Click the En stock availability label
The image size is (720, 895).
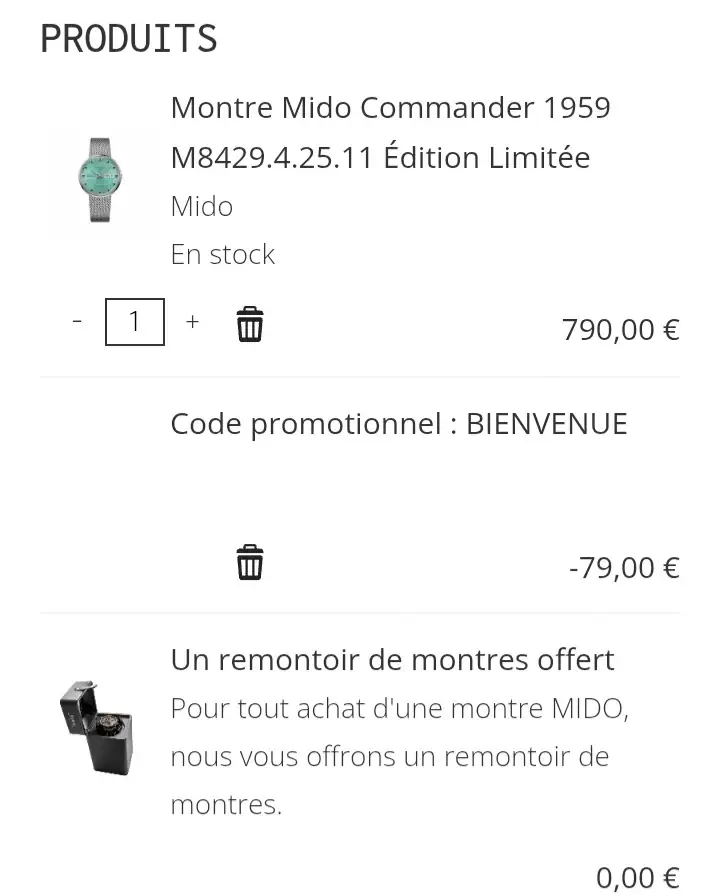click(x=222, y=254)
